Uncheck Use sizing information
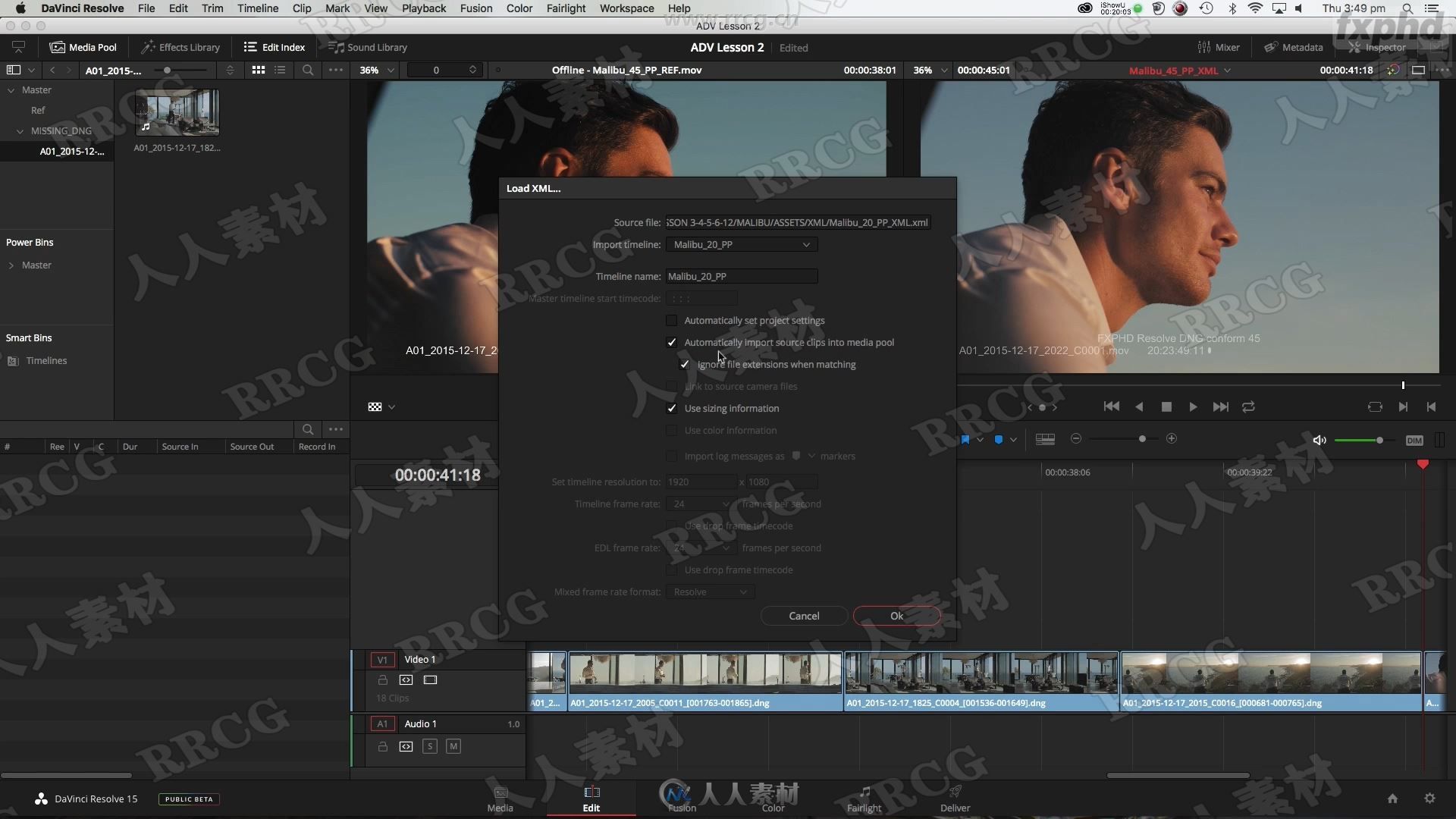 point(671,409)
